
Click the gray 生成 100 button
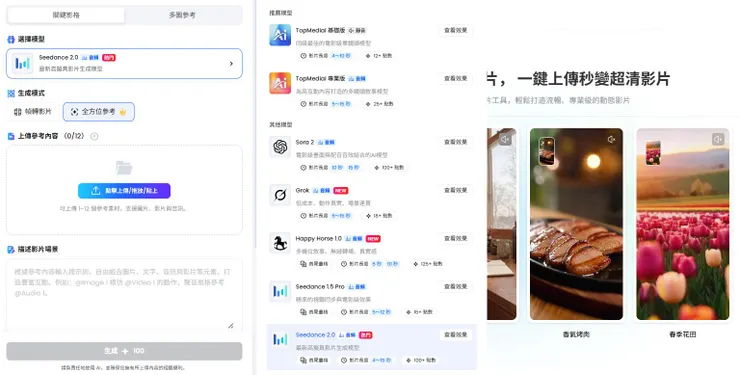124,351
